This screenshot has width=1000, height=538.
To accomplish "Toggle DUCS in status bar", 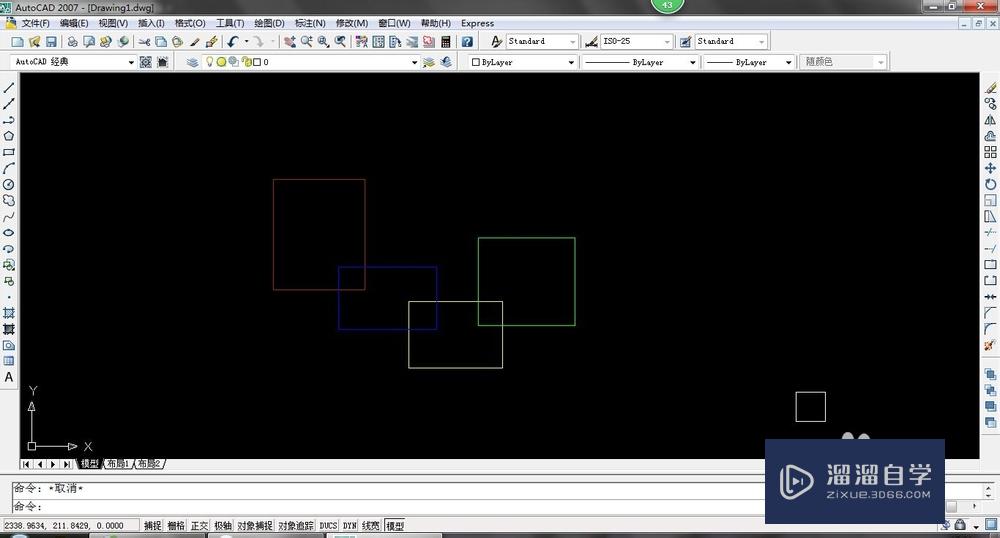I will coord(328,525).
